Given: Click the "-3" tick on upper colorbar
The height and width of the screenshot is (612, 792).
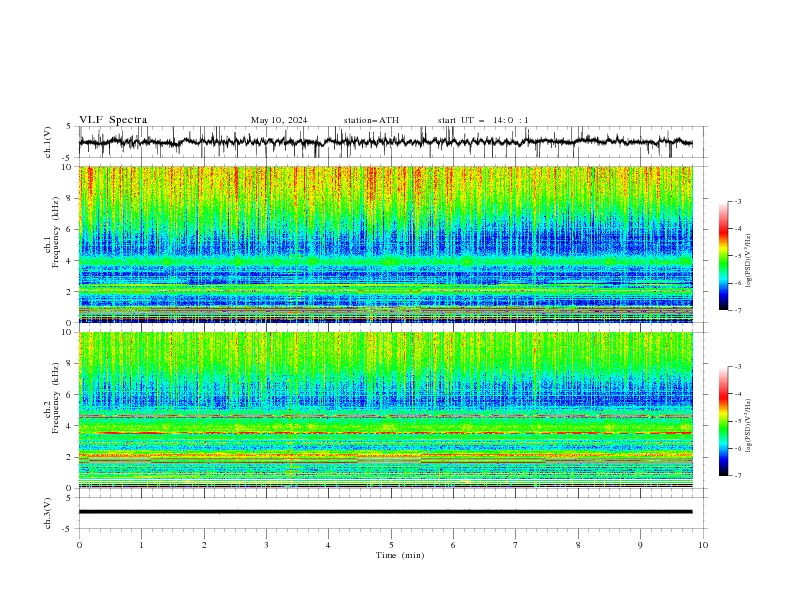Looking at the screenshot, I should 738,201.
